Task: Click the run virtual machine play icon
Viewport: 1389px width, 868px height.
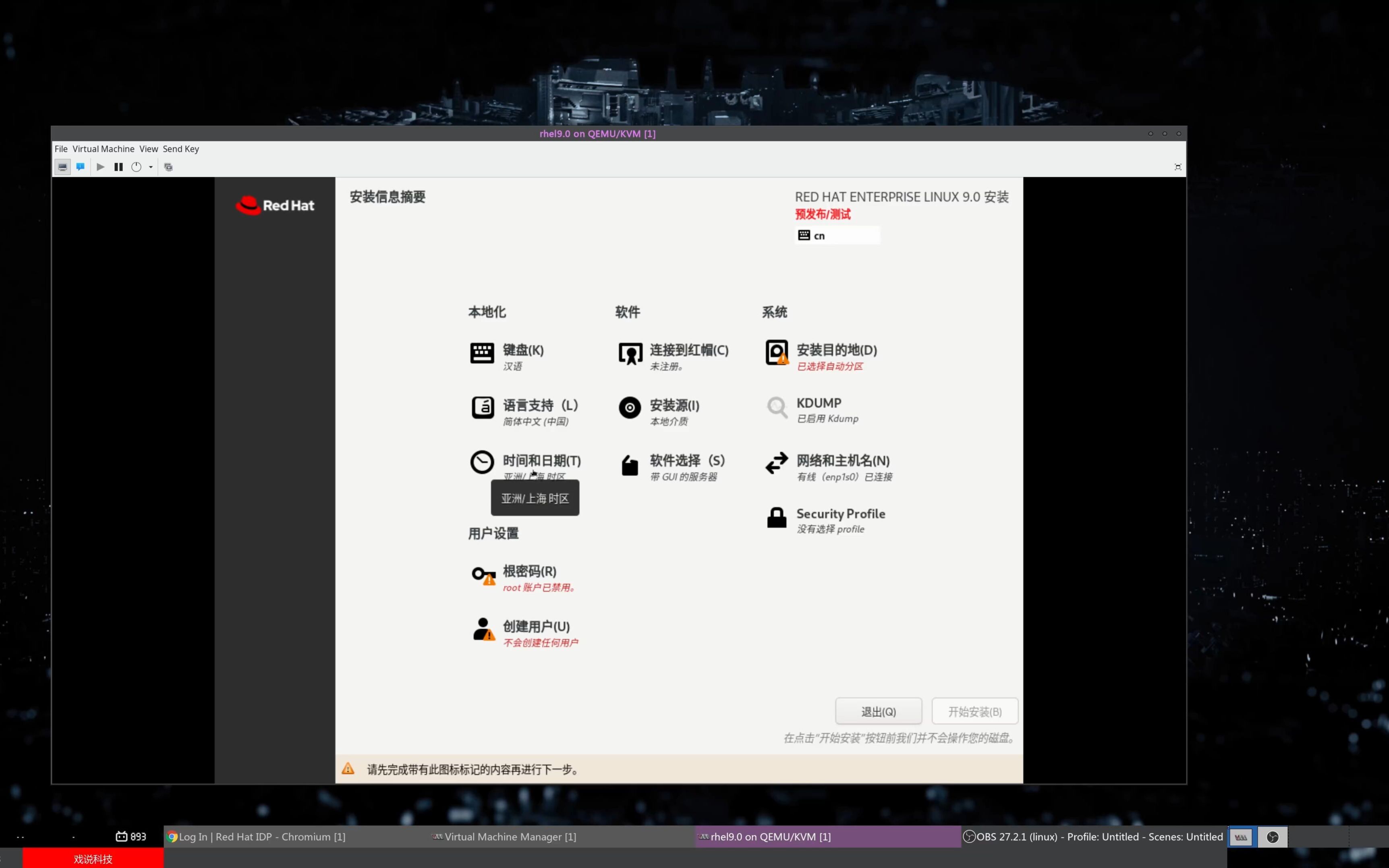Action: (100, 167)
